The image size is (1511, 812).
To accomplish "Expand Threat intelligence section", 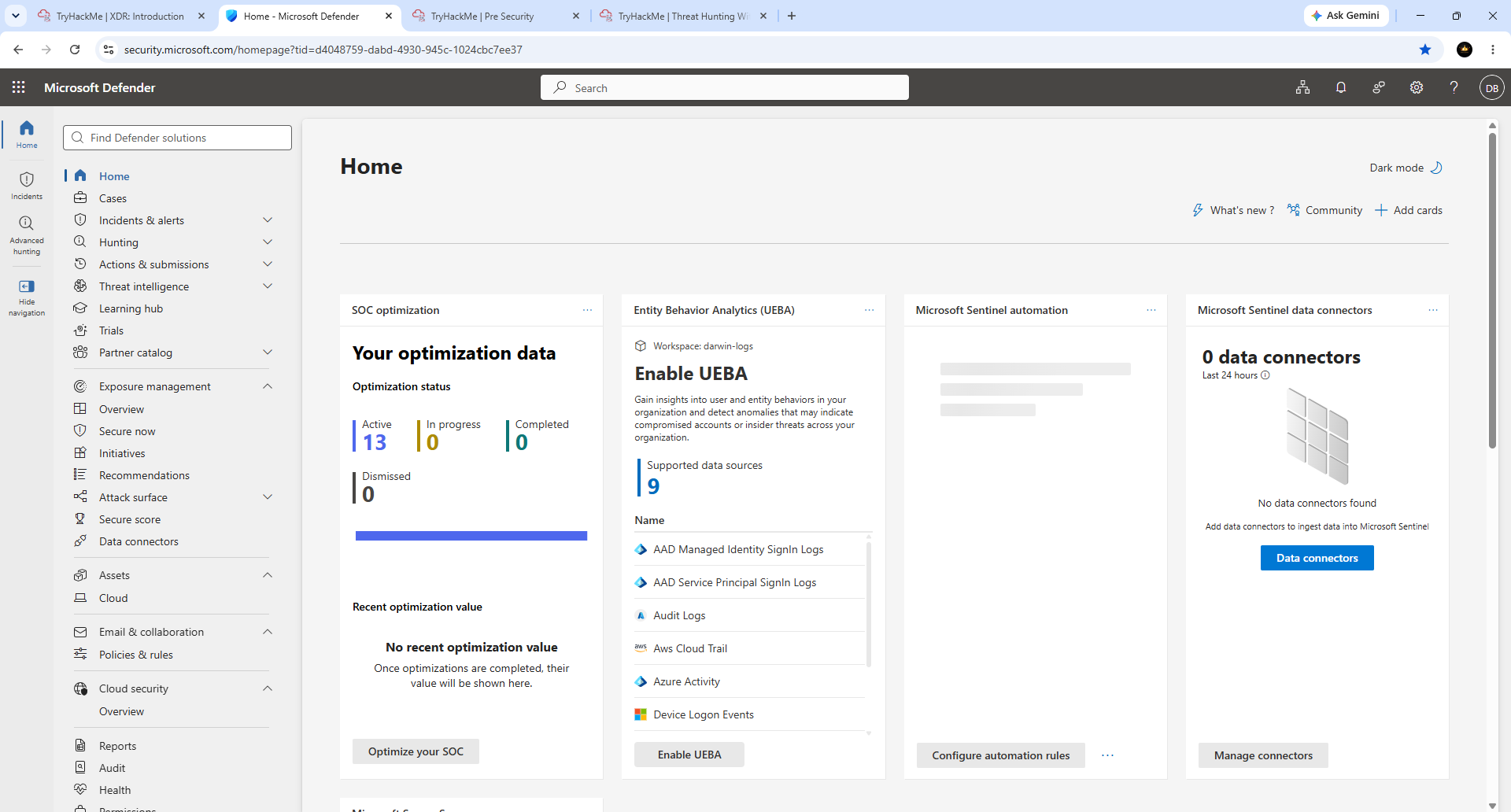I will pyautogui.click(x=268, y=286).
